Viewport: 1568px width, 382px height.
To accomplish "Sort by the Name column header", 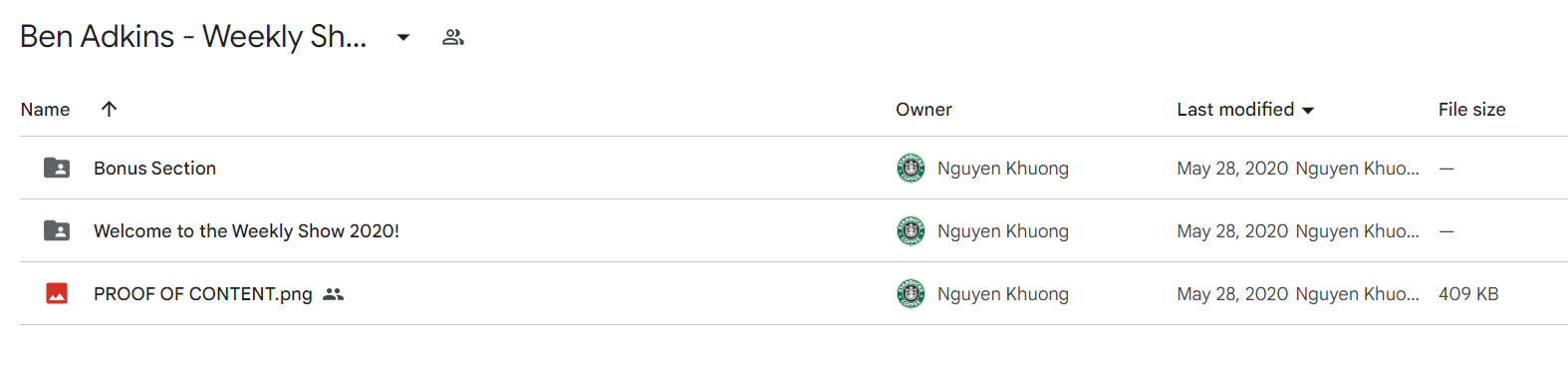I will click(45, 110).
